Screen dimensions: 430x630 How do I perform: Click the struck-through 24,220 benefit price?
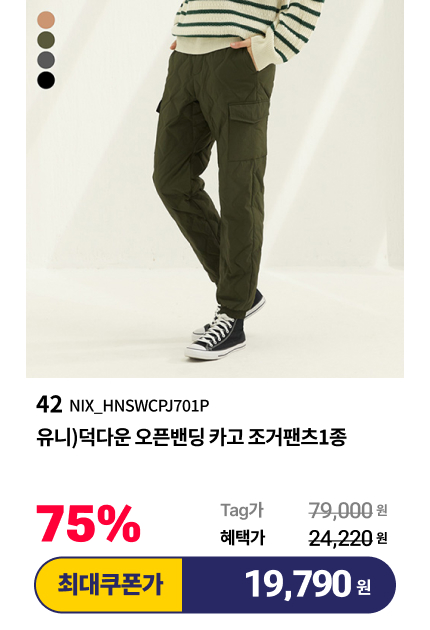(340, 538)
